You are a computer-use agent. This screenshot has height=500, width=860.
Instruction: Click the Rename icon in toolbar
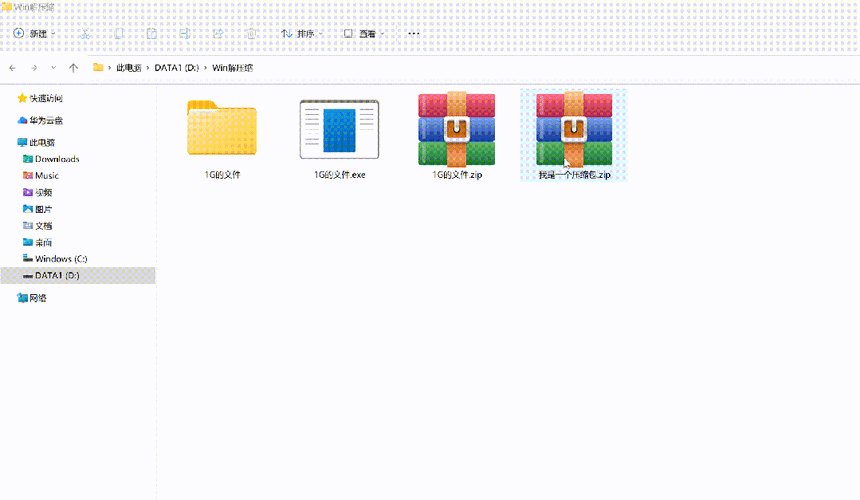coord(185,33)
